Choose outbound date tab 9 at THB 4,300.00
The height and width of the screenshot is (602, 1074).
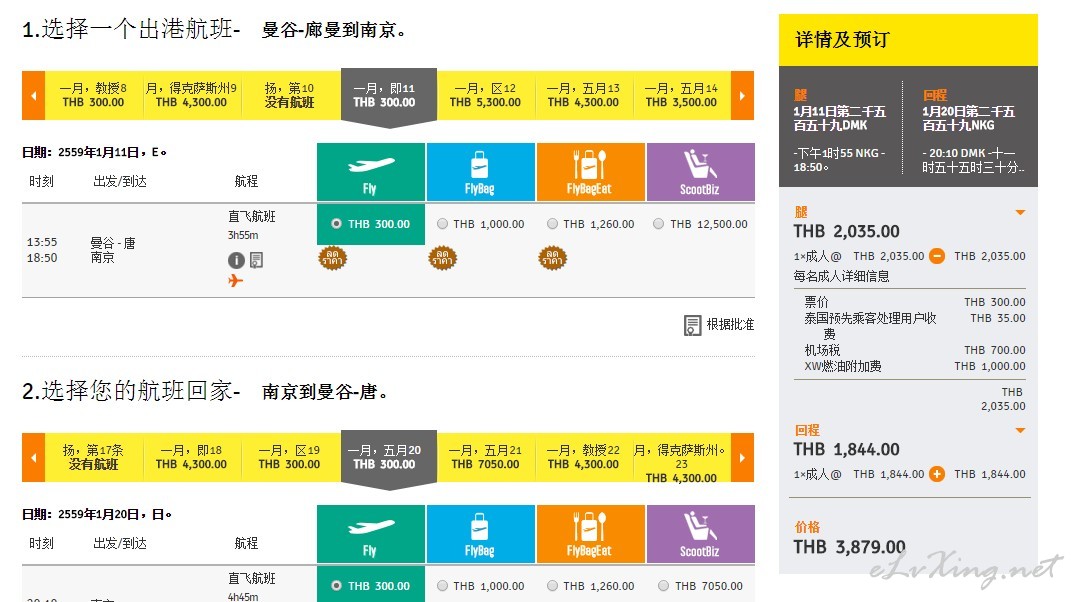click(191, 95)
